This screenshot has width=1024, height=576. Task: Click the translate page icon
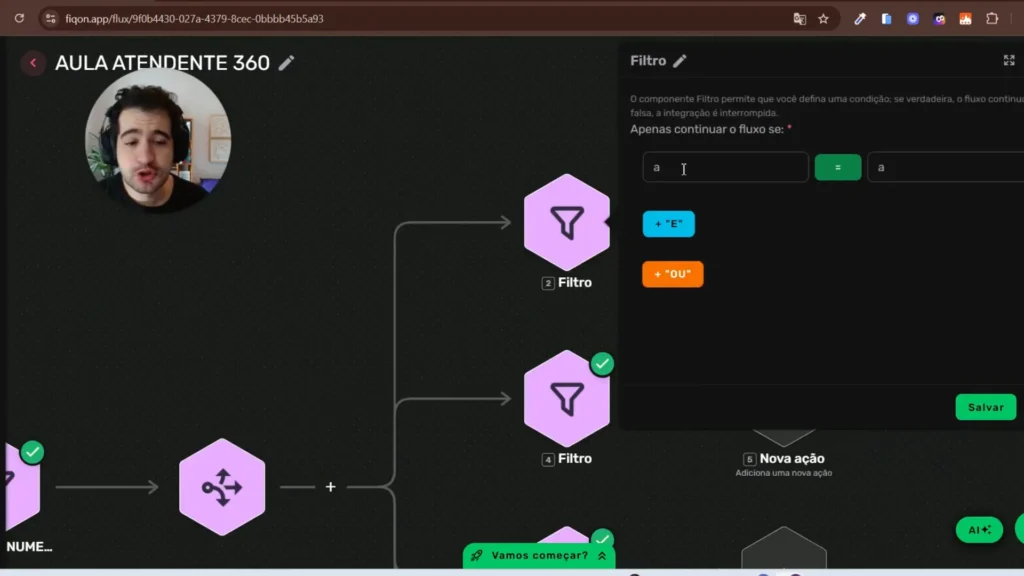tap(799, 19)
